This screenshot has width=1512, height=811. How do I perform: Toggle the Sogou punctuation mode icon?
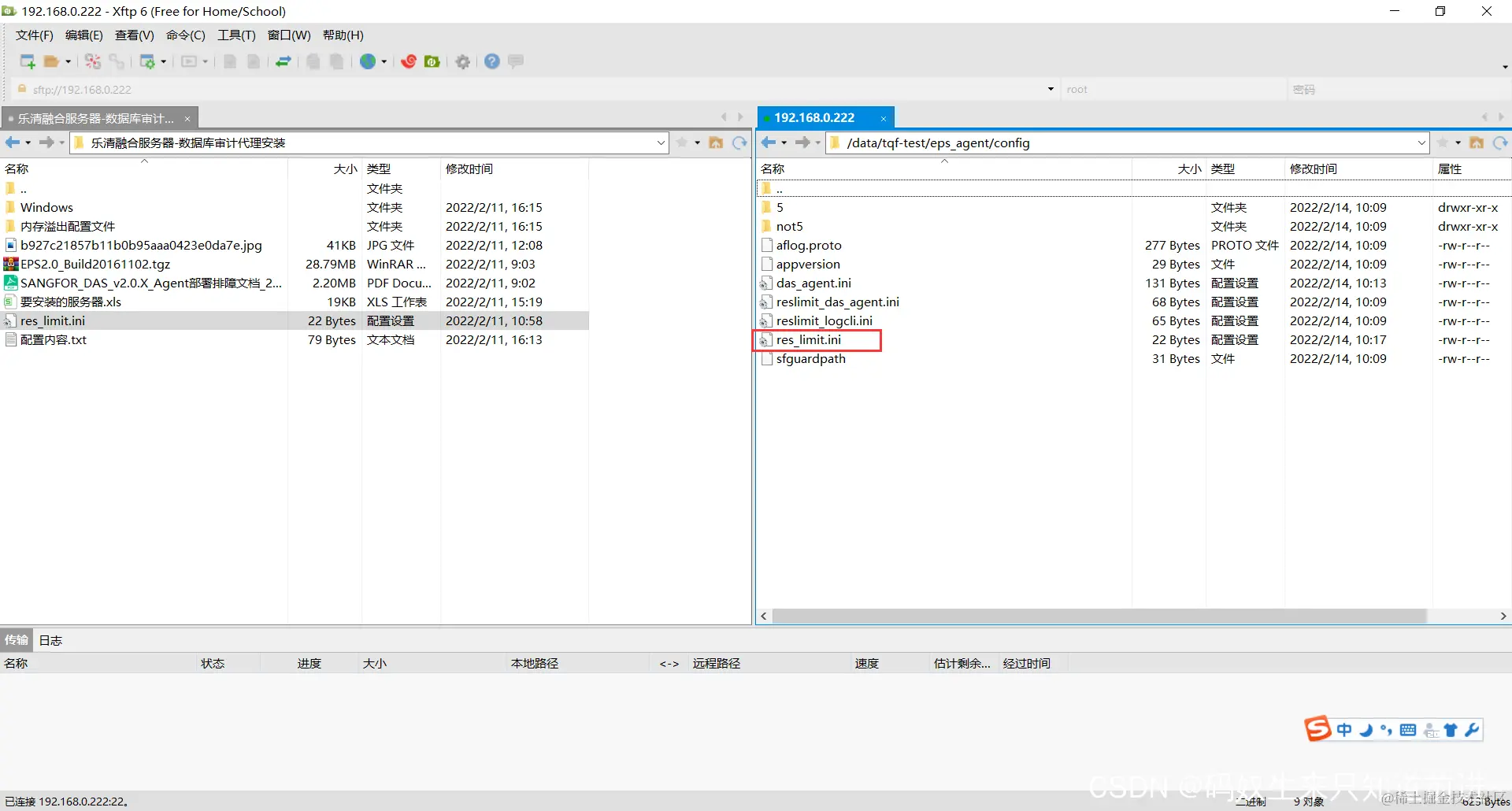click(1387, 730)
